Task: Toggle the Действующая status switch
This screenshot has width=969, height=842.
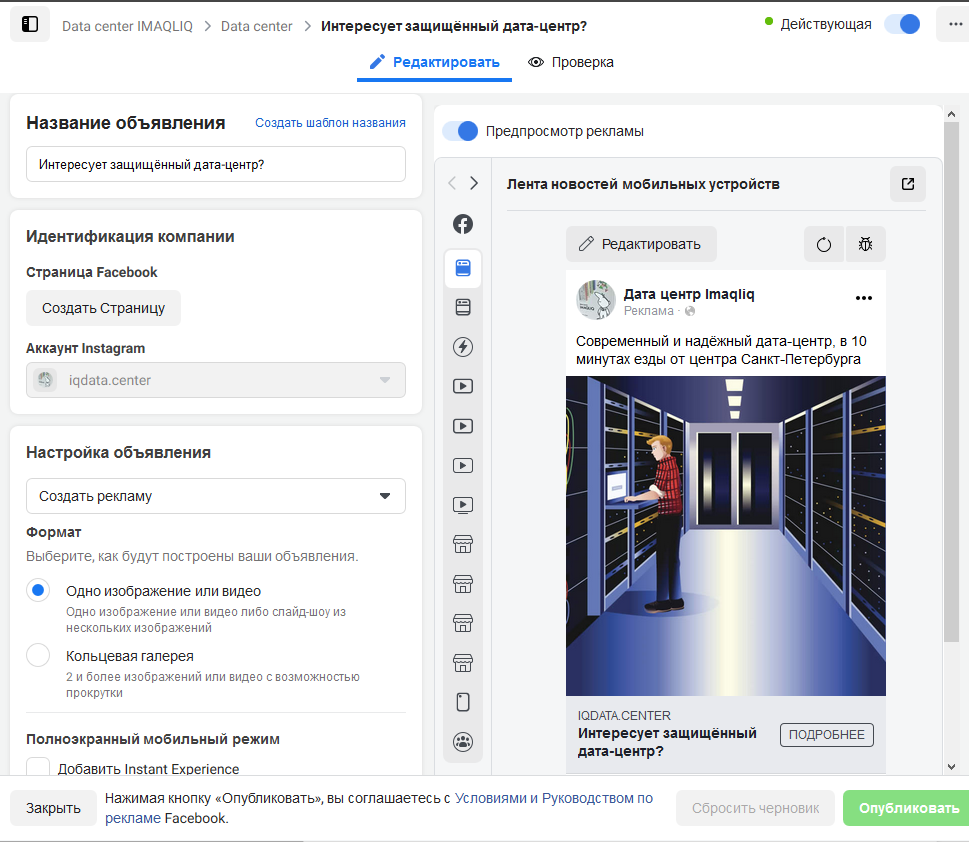Action: click(902, 24)
